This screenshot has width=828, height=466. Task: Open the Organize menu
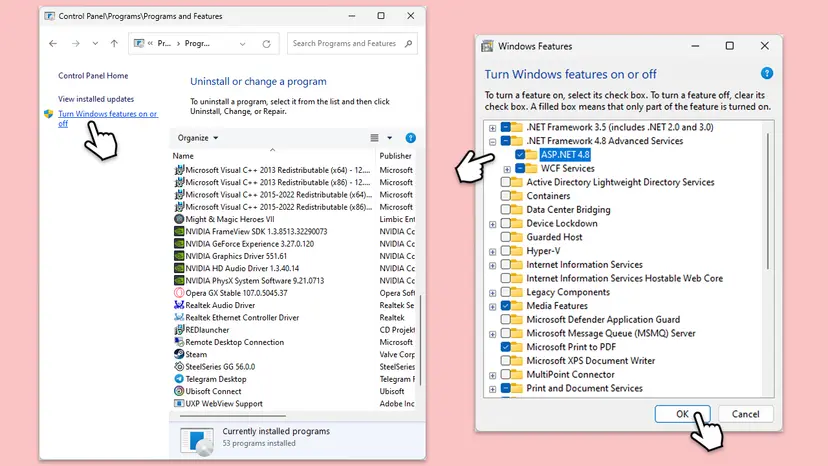point(197,138)
